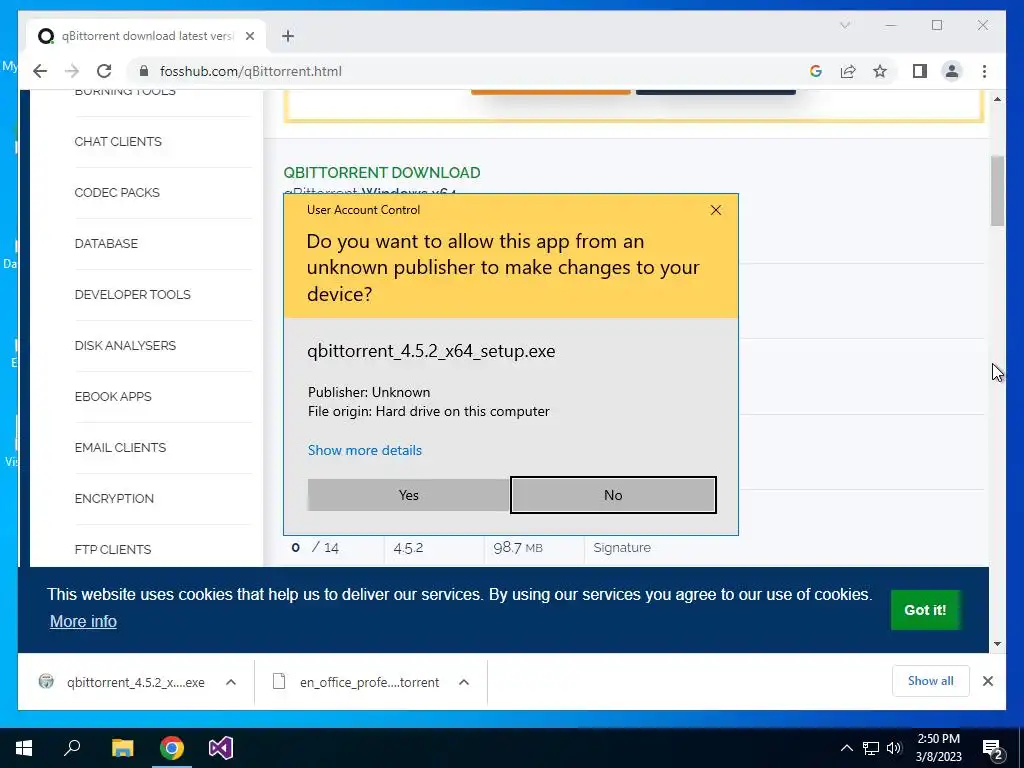Click the Google icon in address bar

click(816, 71)
